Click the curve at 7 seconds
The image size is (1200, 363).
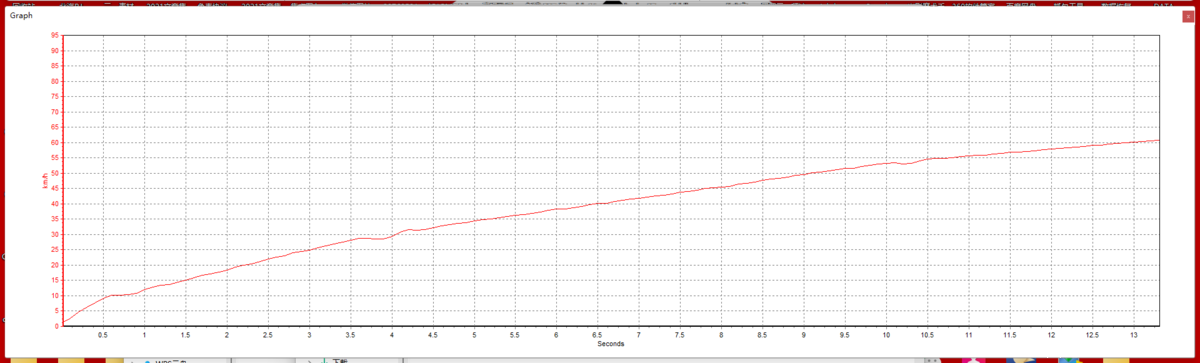[639, 198]
